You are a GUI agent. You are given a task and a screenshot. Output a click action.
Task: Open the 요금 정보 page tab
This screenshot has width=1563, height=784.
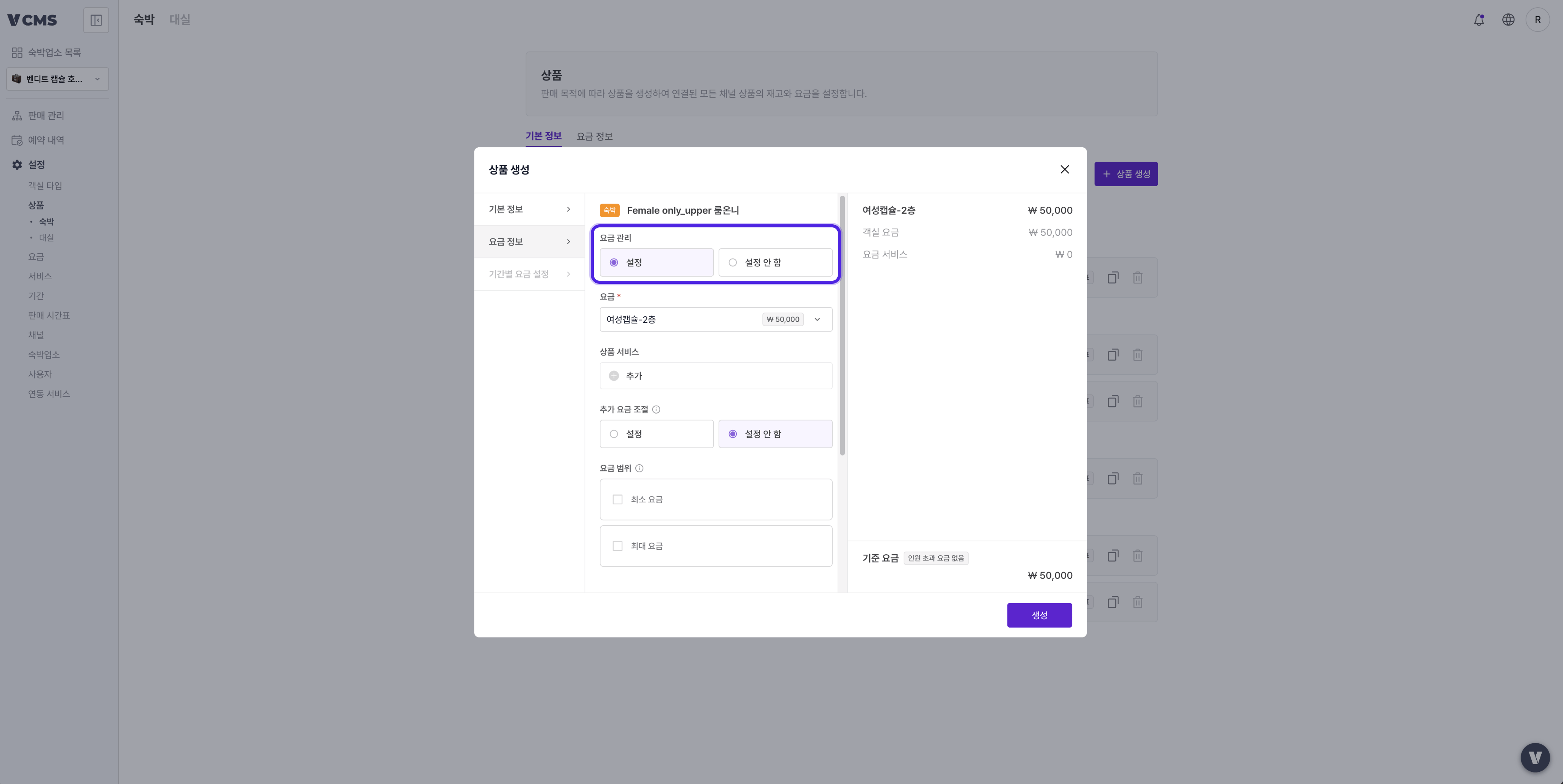595,136
